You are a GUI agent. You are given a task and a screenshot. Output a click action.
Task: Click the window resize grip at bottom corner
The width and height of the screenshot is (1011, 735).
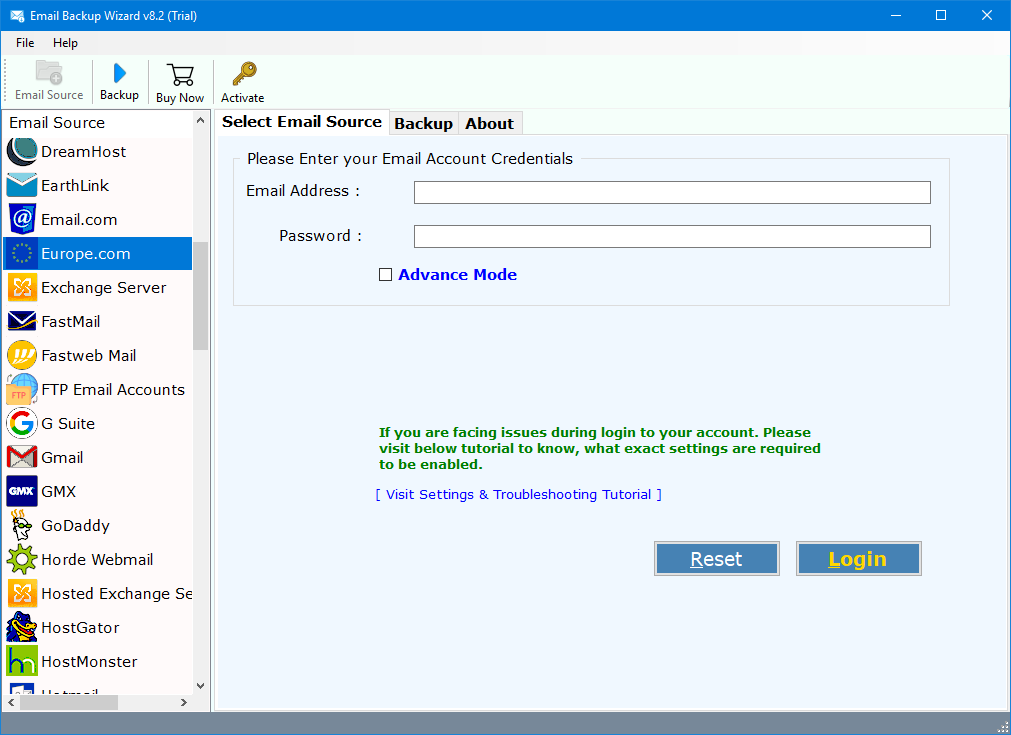click(x=1003, y=727)
